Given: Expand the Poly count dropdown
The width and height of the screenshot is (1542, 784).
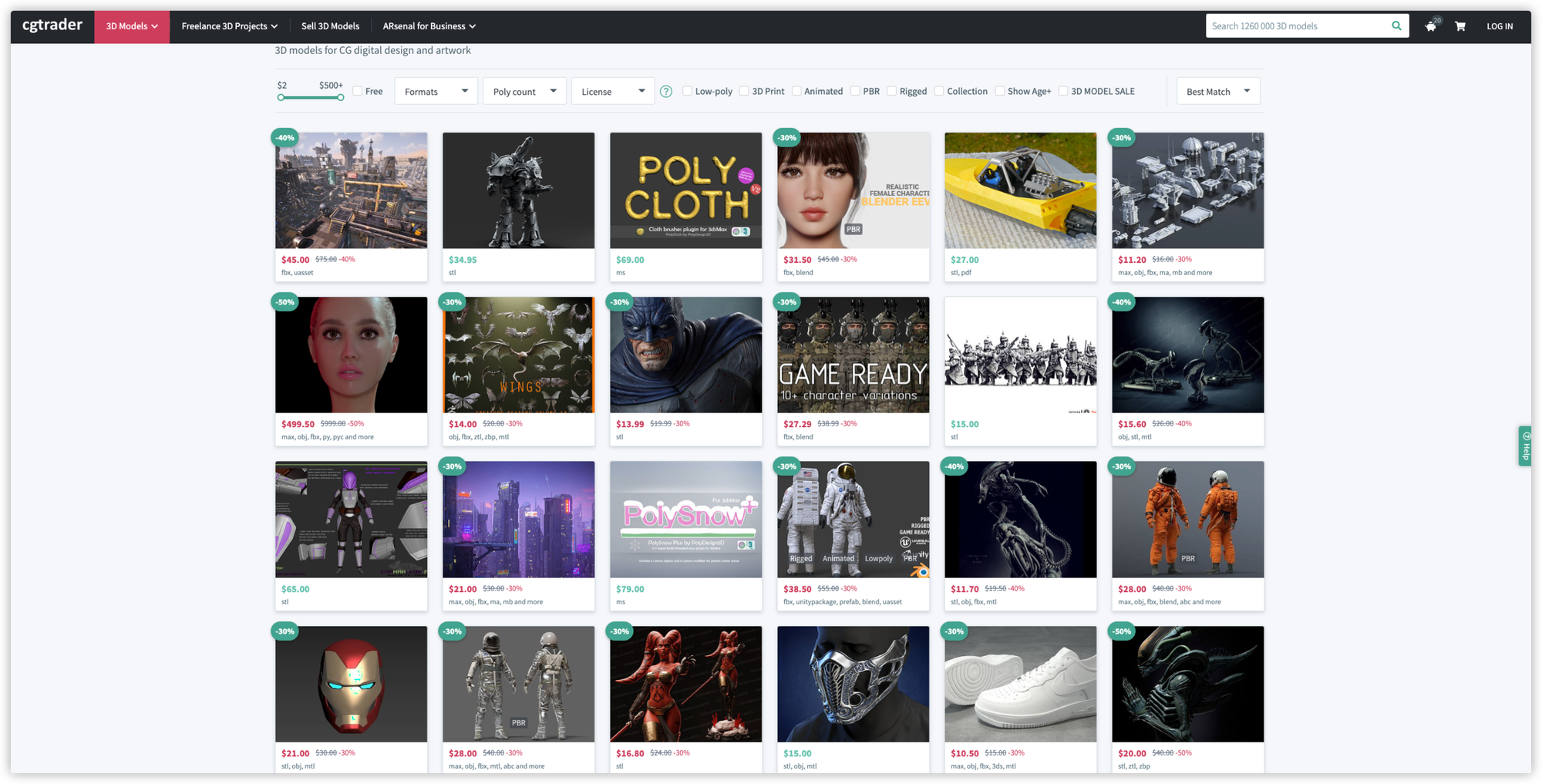Looking at the screenshot, I should [524, 90].
